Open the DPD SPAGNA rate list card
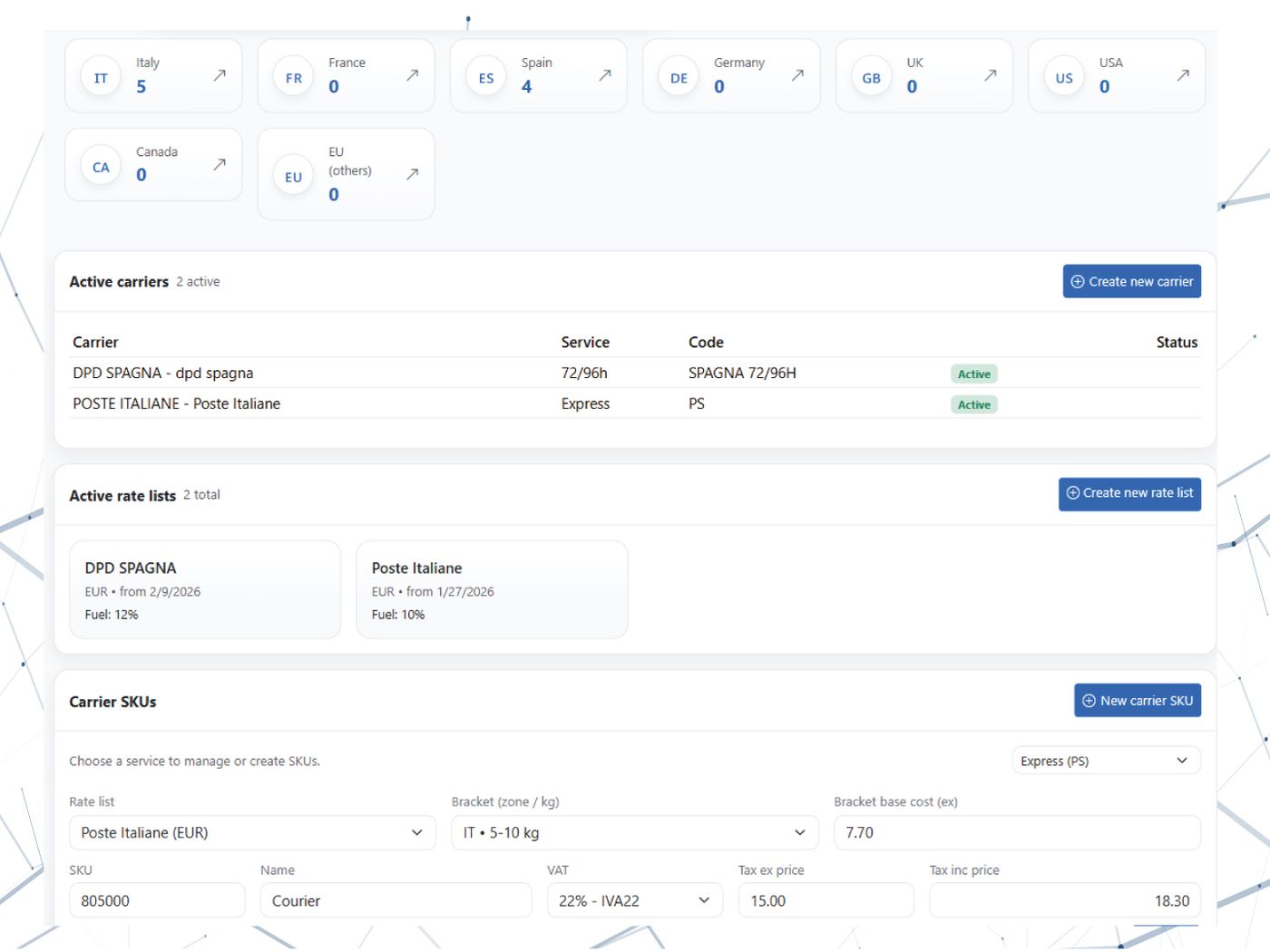This screenshot has height=952, width=1270. (x=205, y=589)
